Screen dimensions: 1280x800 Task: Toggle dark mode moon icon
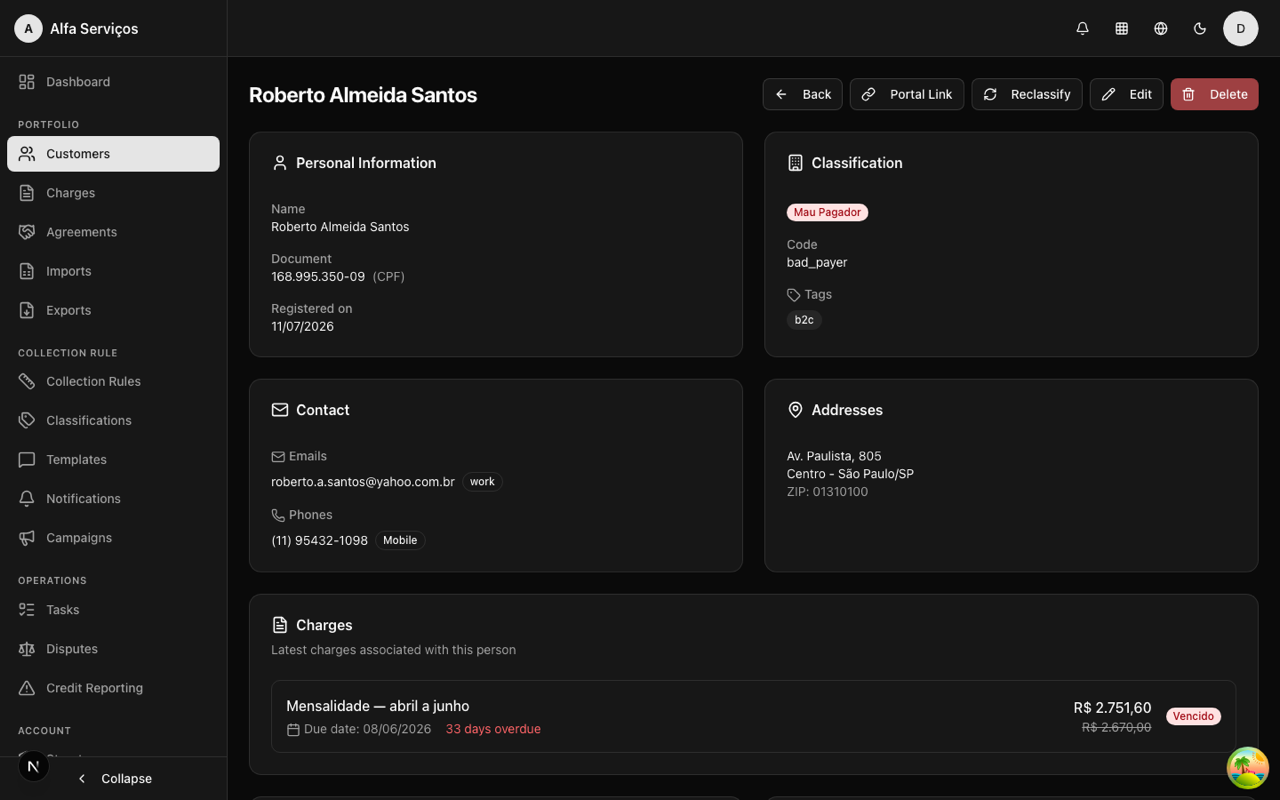coord(1199,28)
